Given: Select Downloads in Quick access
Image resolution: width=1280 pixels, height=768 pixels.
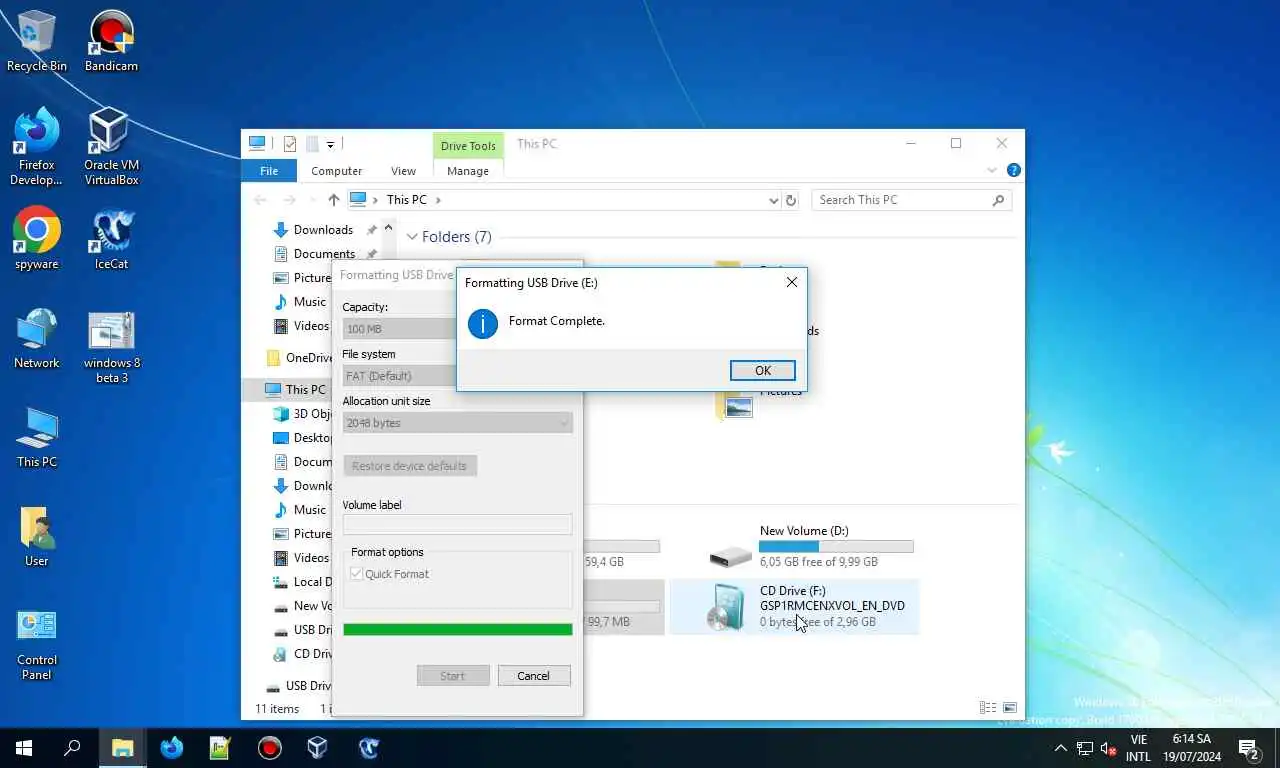Looking at the screenshot, I should 323,230.
